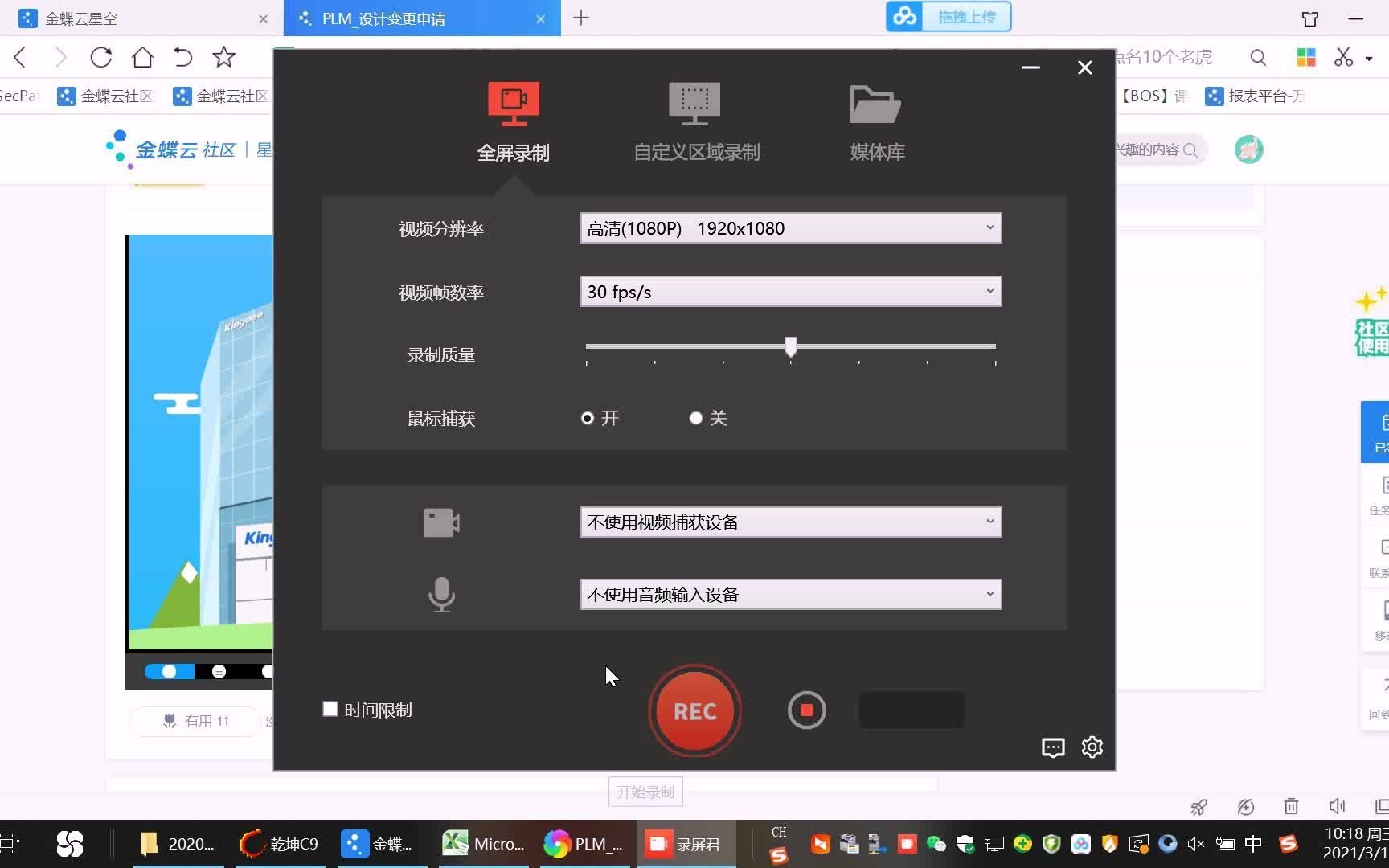The height and width of the screenshot is (868, 1389).
Task: Open a new browser tab
Action: (x=581, y=18)
